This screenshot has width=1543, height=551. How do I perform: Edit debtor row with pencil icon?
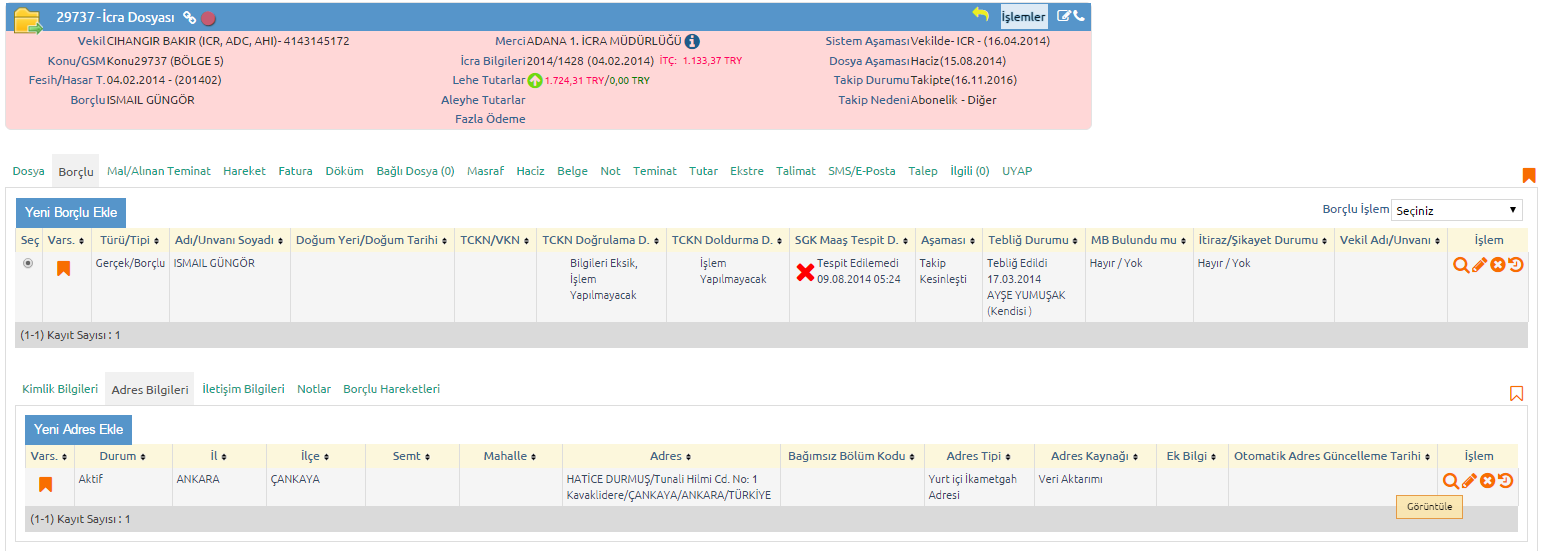pos(1480,265)
